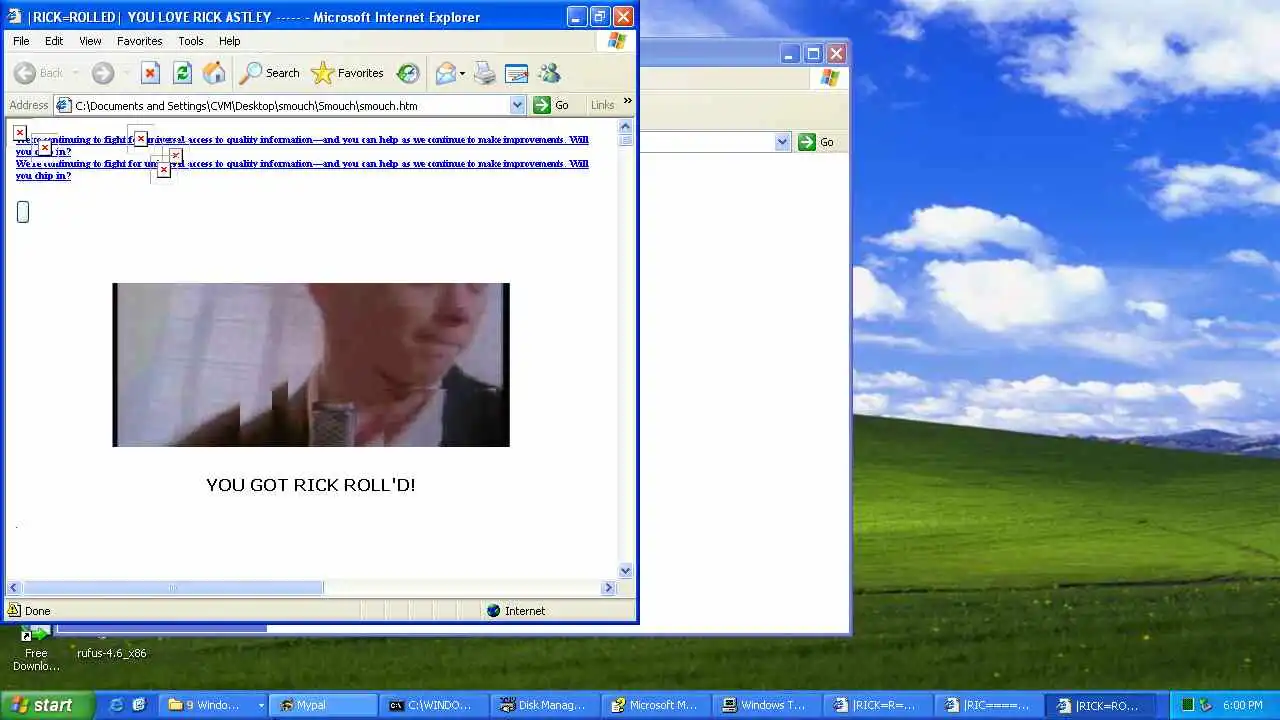Click the green system tray icon

[1188, 705]
